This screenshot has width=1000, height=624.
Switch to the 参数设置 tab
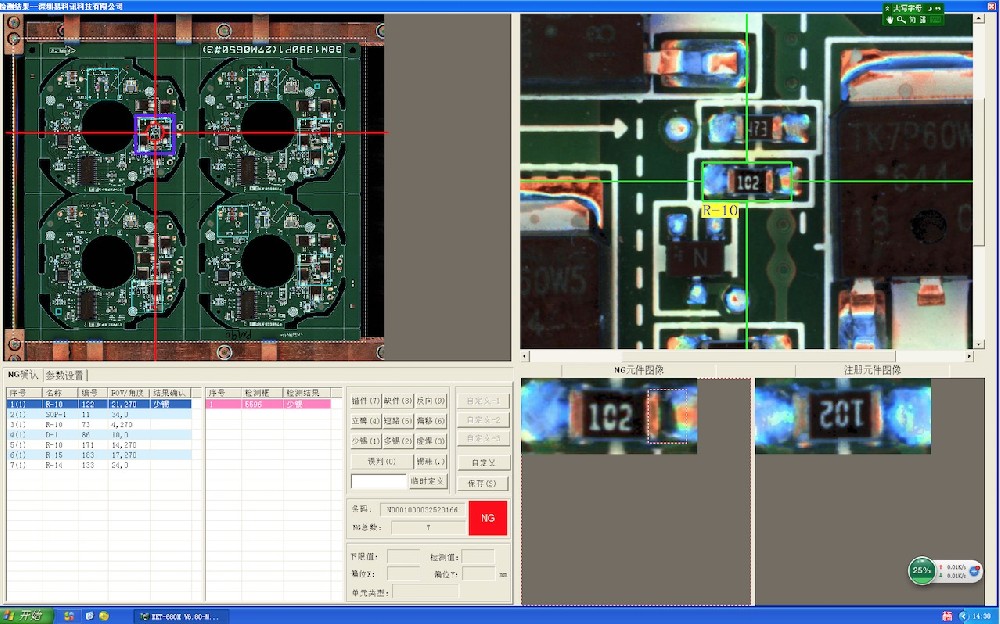click(64, 375)
